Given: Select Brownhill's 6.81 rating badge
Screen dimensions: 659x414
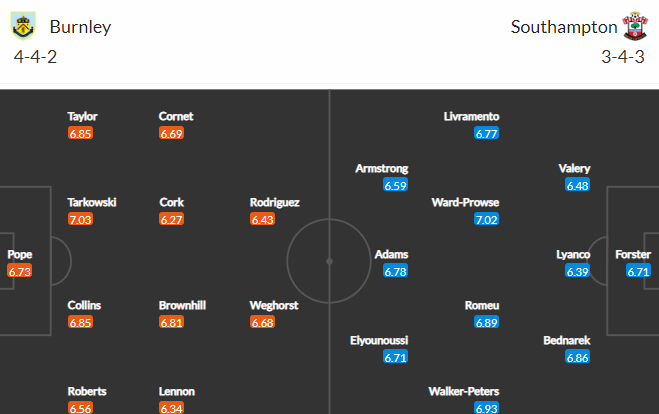Looking at the screenshot, I should [x=171, y=322].
